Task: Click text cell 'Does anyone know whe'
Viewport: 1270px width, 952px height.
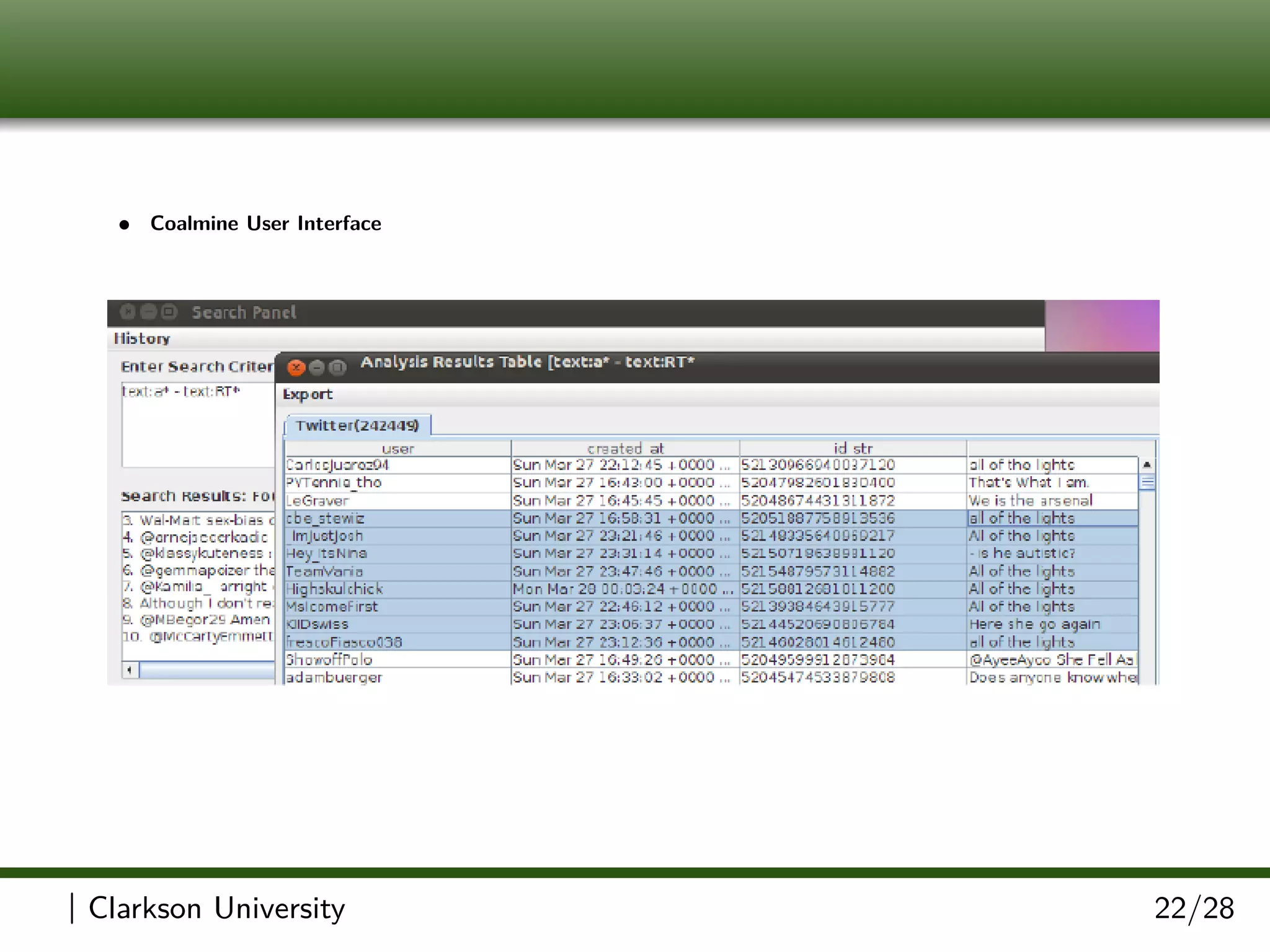Action: 1053,677
